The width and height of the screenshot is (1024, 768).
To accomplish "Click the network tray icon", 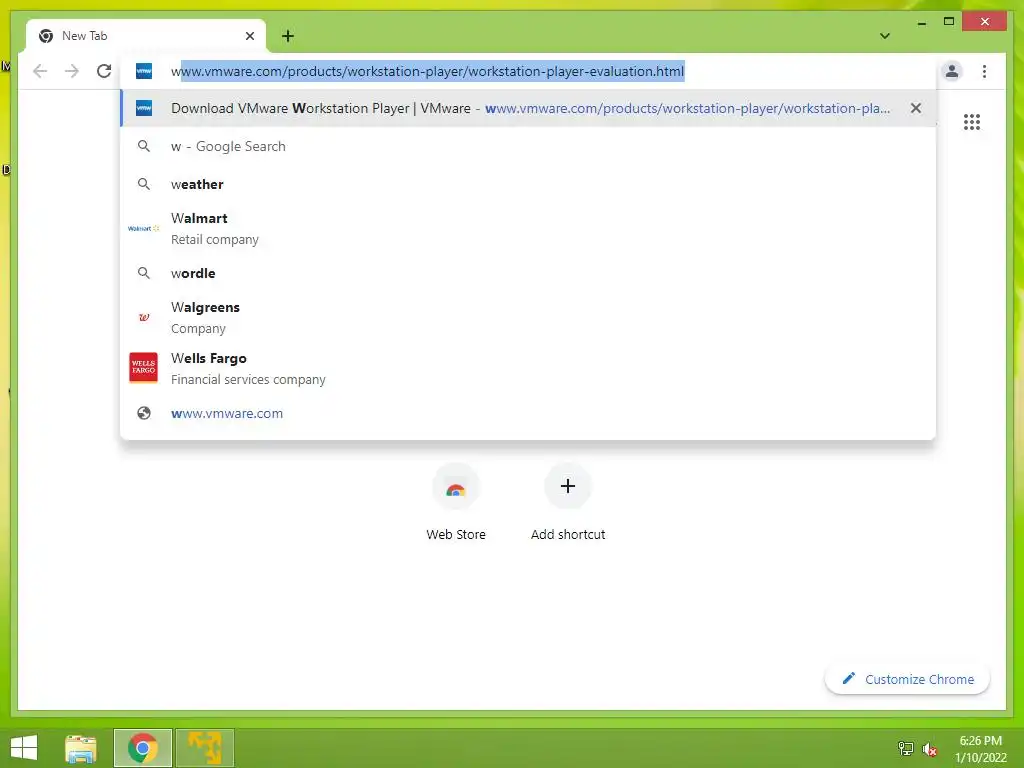I will 906,748.
